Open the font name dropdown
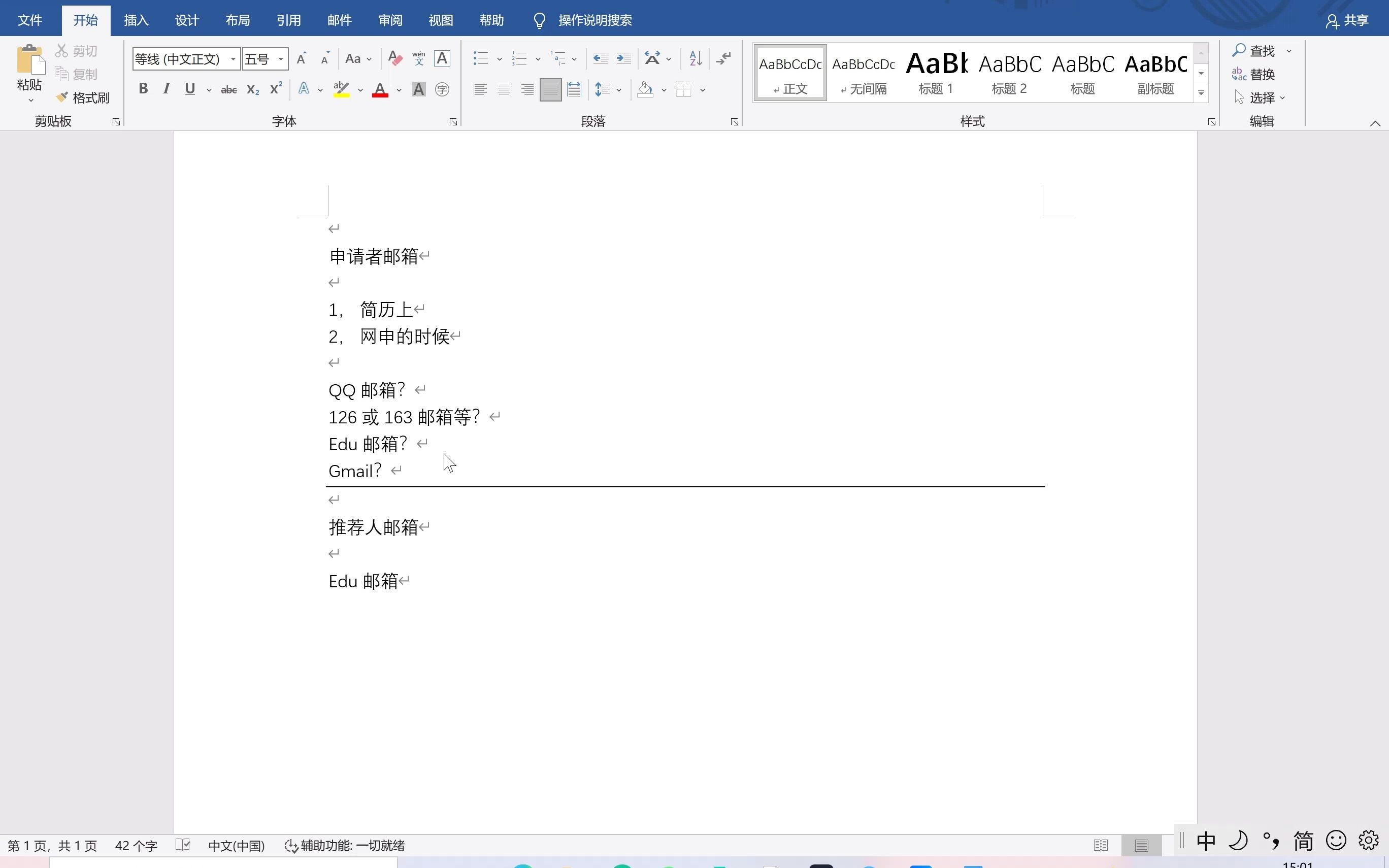 pyautogui.click(x=233, y=59)
